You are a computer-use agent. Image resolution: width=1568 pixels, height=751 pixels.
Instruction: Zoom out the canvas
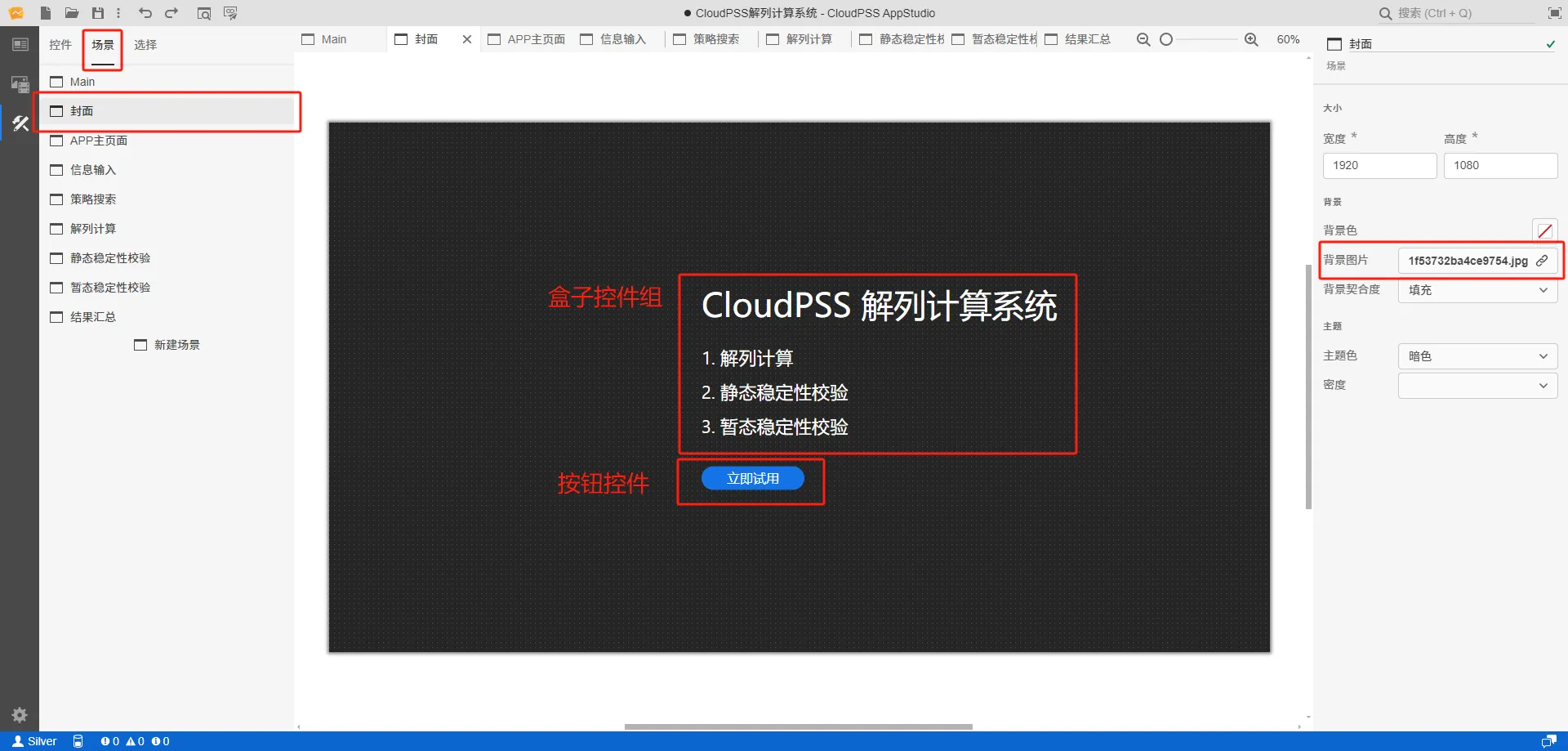[x=1143, y=39]
